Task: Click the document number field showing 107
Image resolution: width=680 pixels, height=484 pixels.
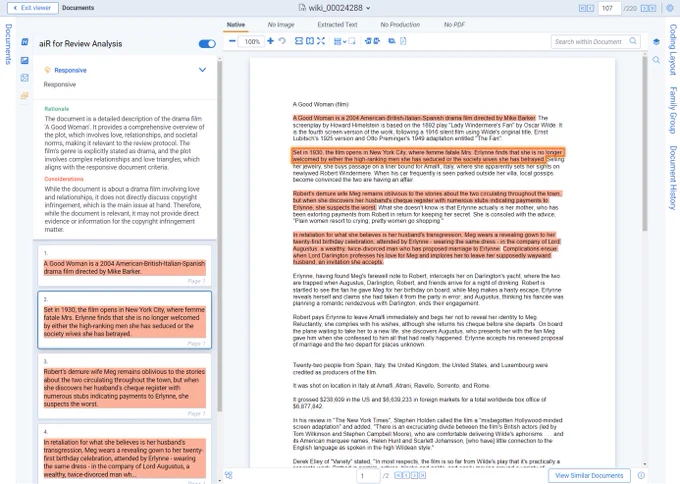Action: (609, 8)
